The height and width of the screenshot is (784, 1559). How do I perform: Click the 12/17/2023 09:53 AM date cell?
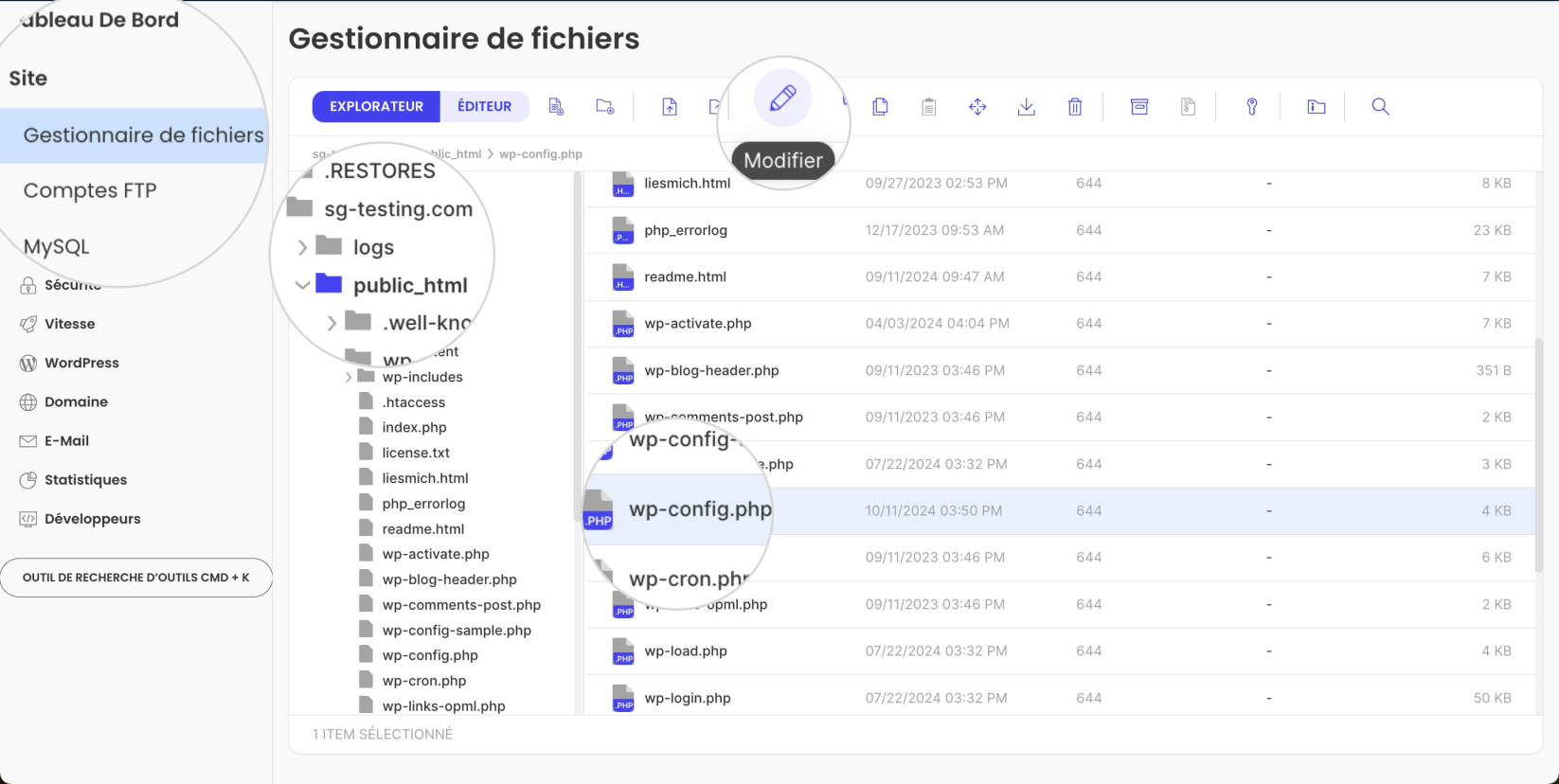click(x=934, y=230)
